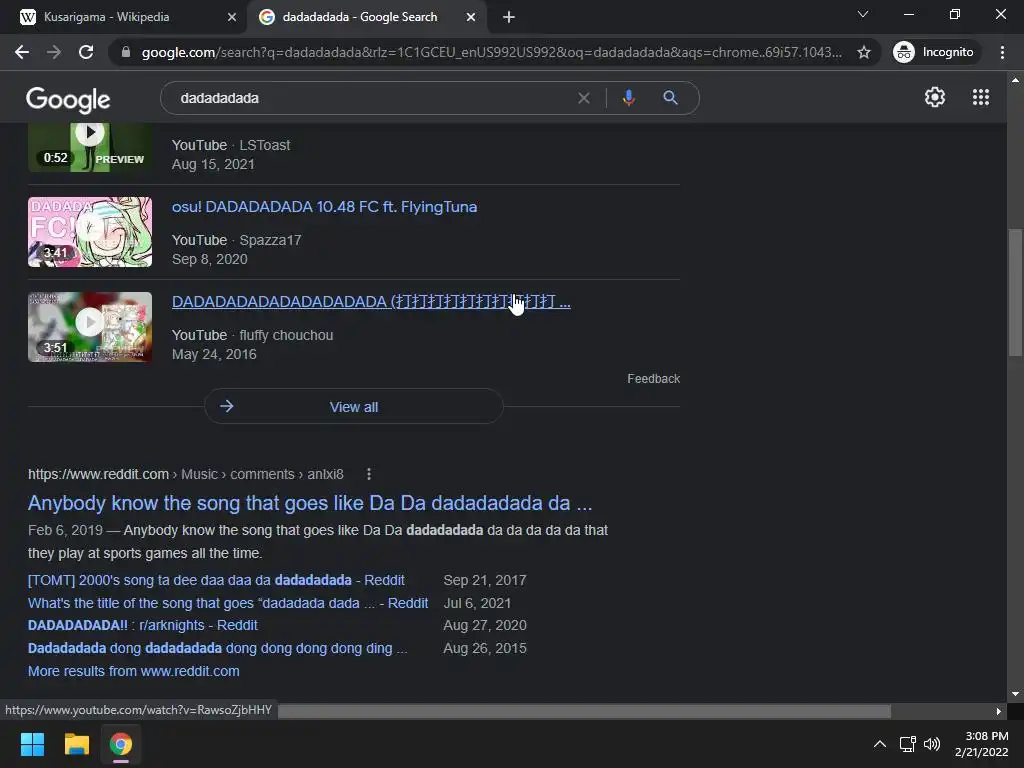The height and width of the screenshot is (768, 1024).
Task: Open File Explorer from taskbar
Action: click(x=76, y=744)
